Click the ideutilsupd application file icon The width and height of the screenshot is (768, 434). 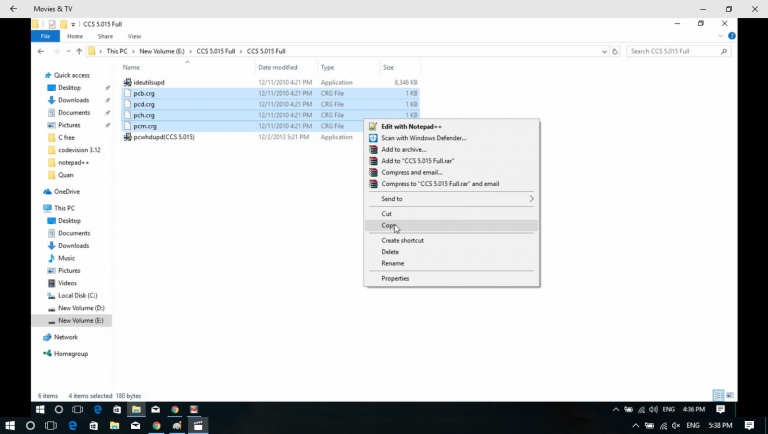pos(127,82)
